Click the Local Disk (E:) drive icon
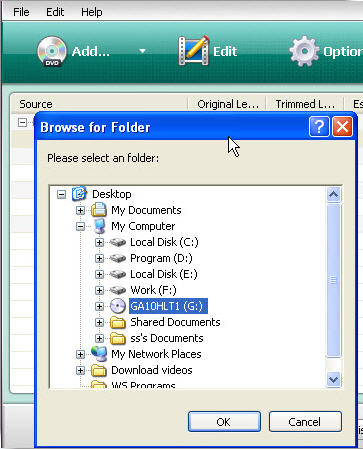The image size is (363, 449). 118,274
